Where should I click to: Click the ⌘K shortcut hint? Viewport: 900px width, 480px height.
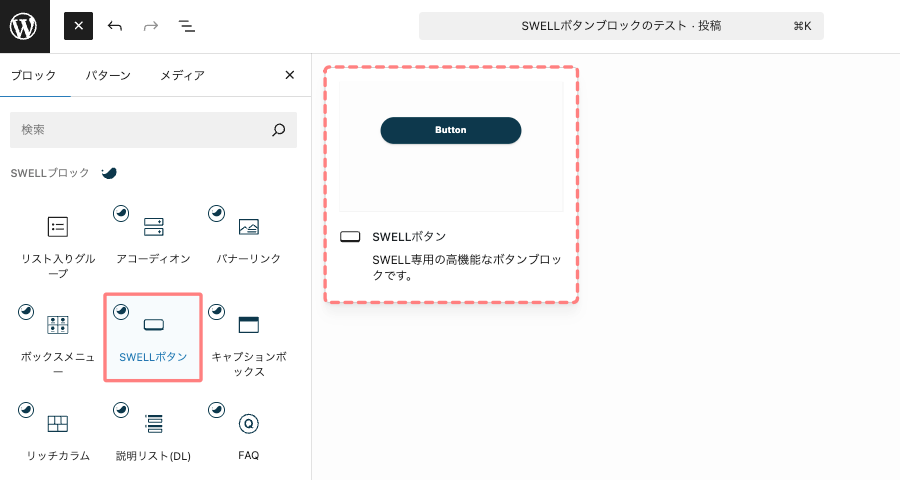tap(802, 26)
